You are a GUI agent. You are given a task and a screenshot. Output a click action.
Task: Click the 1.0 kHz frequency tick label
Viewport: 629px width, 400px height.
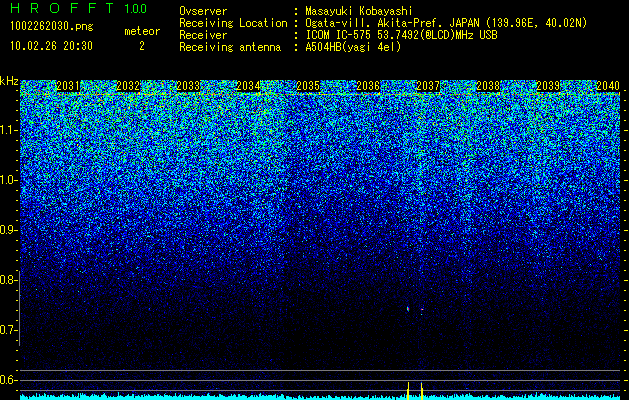[8, 180]
